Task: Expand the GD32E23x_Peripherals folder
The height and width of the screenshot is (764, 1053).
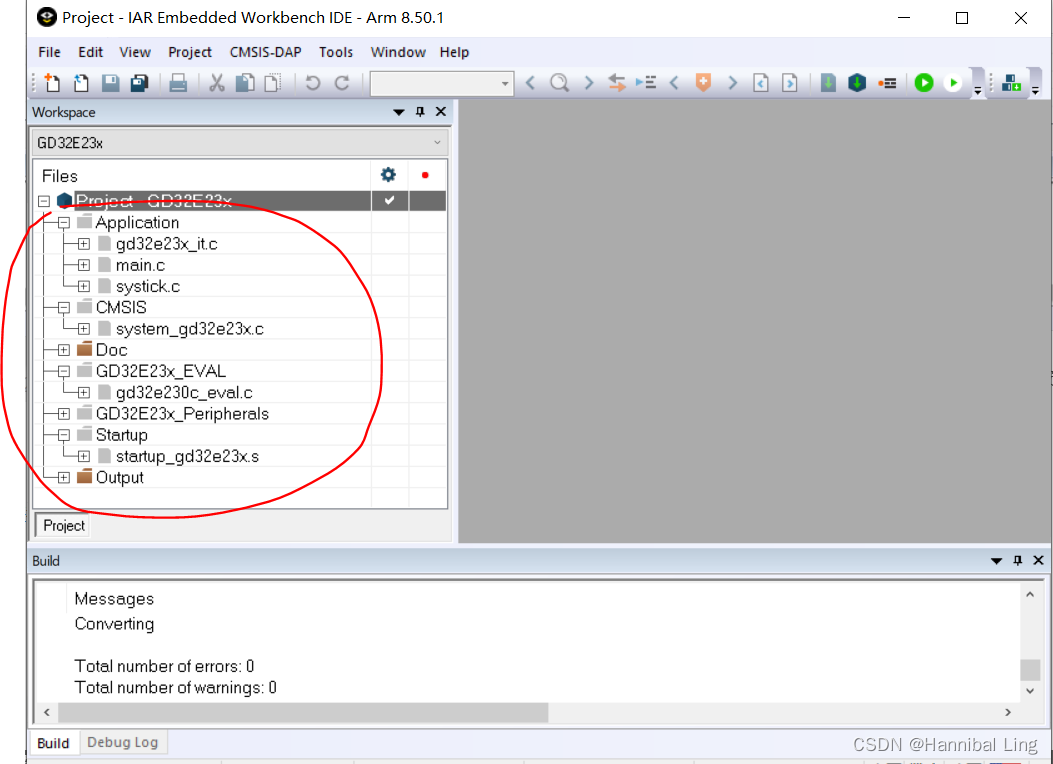Action: tap(64, 414)
